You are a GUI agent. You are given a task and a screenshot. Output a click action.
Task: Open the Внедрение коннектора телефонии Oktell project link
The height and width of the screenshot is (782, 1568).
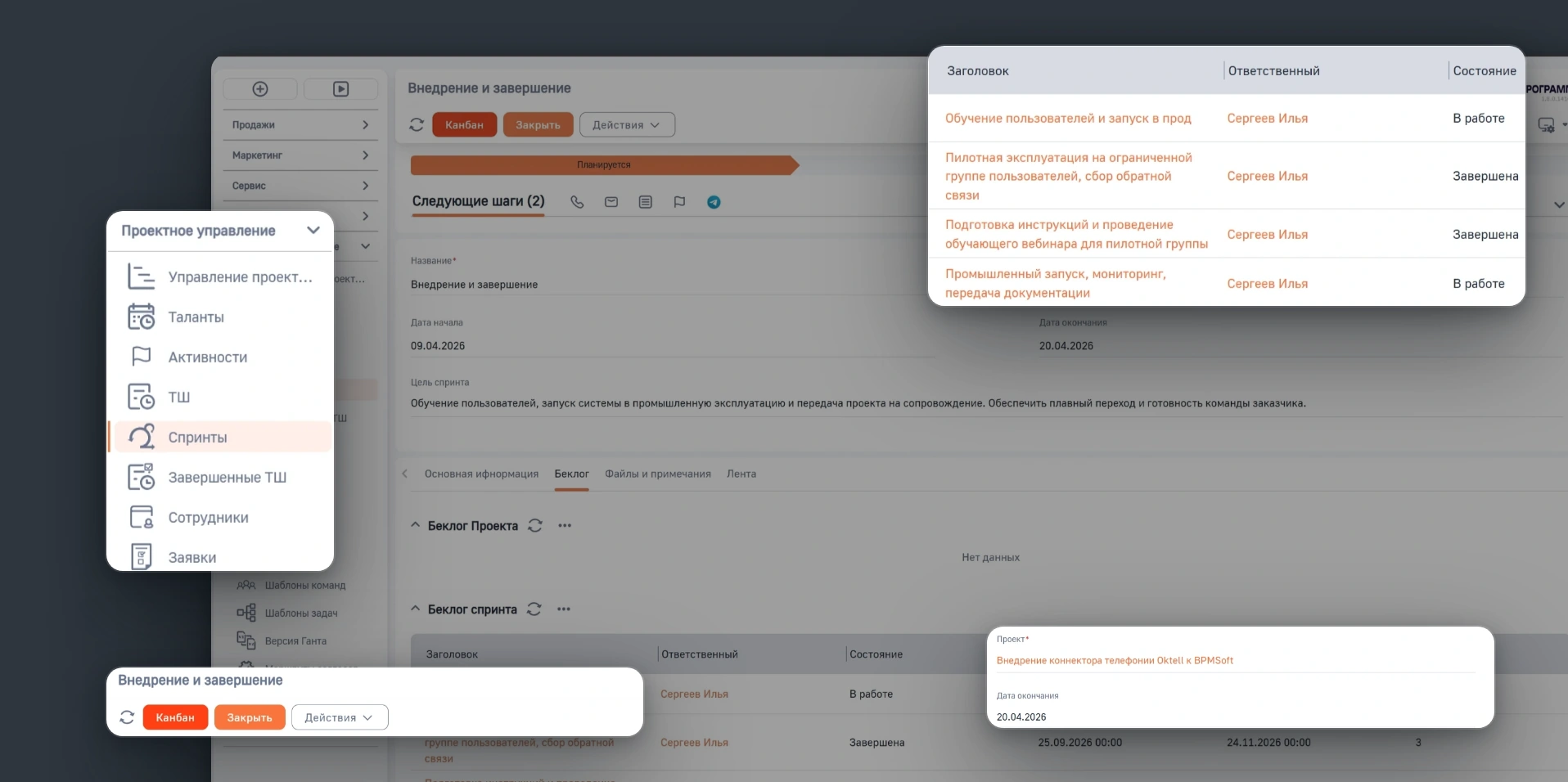[x=1115, y=660]
